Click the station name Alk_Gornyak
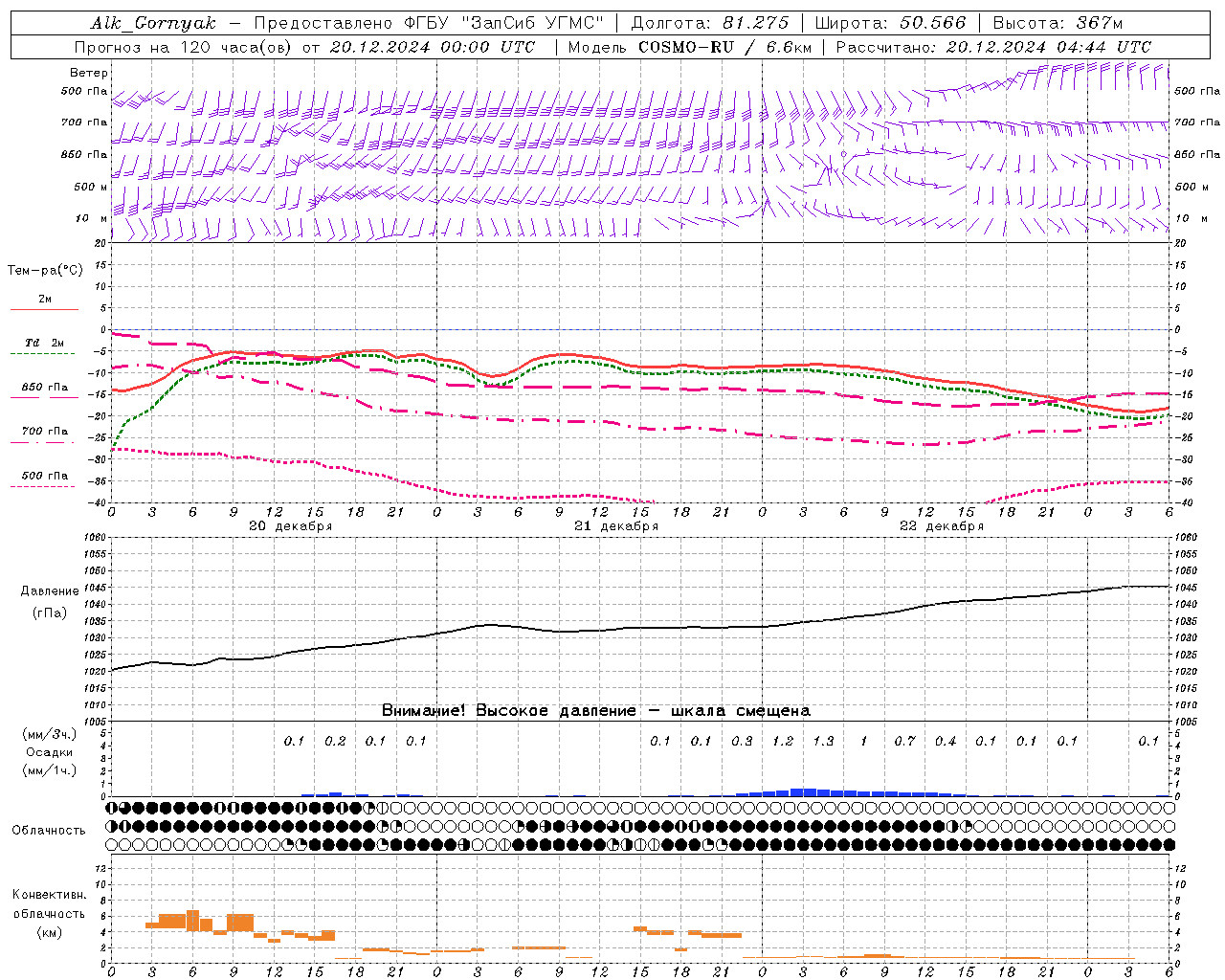1225x980 pixels. (x=153, y=23)
